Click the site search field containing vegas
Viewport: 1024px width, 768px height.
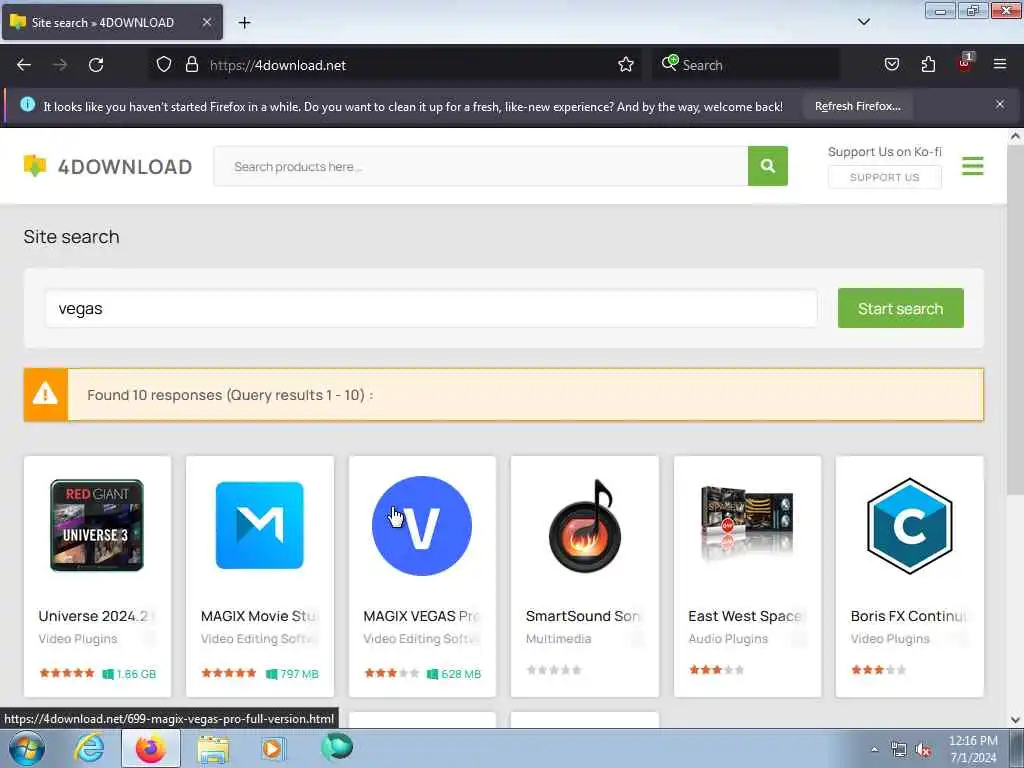pos(431,308)
